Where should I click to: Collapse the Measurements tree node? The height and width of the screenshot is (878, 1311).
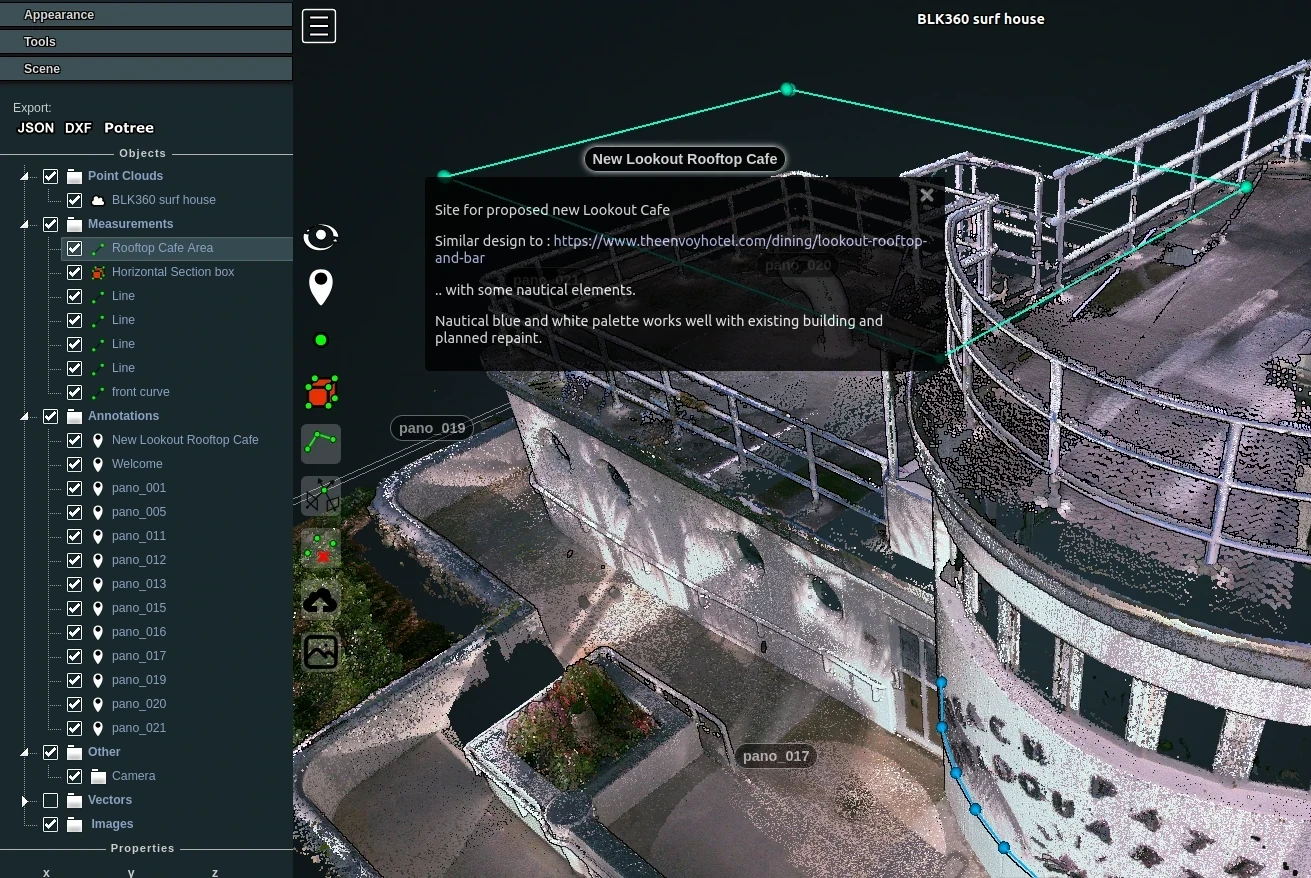click(x=25, y=224)
